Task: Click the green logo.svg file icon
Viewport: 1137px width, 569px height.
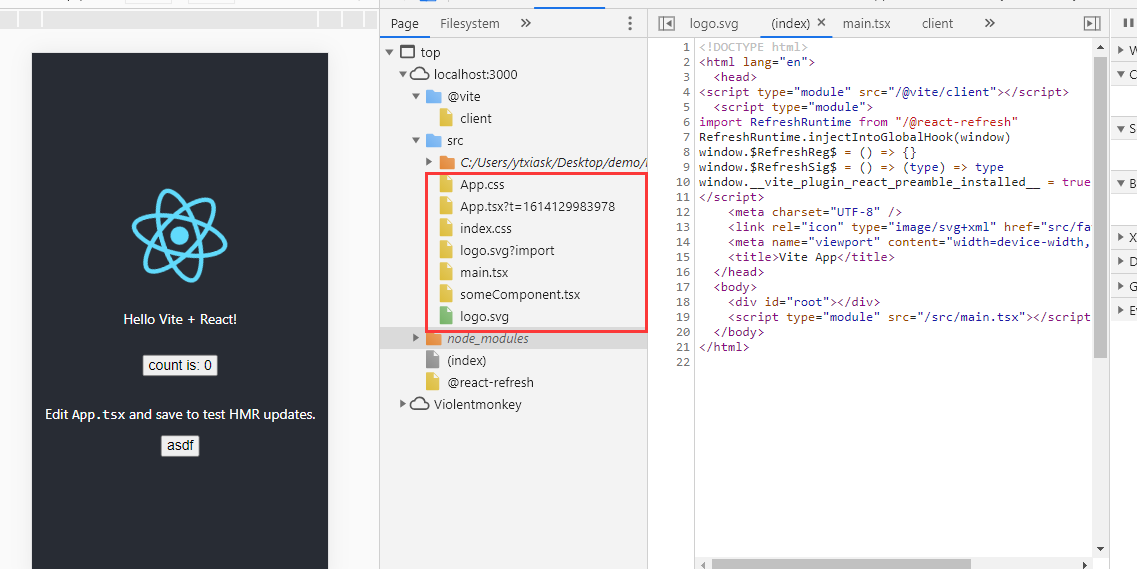Action: (447, 316)
